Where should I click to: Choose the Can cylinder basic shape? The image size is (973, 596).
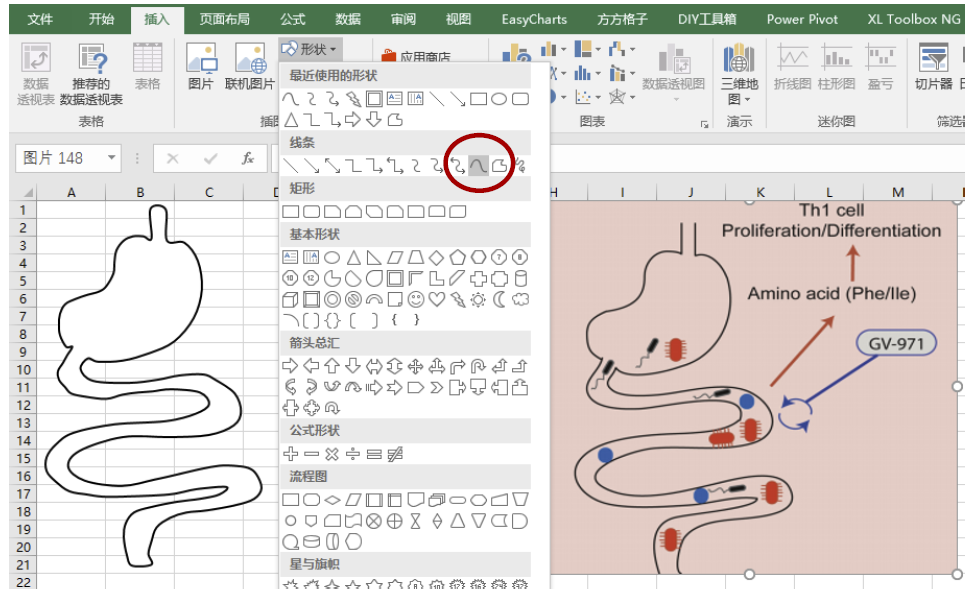(521, 279)
